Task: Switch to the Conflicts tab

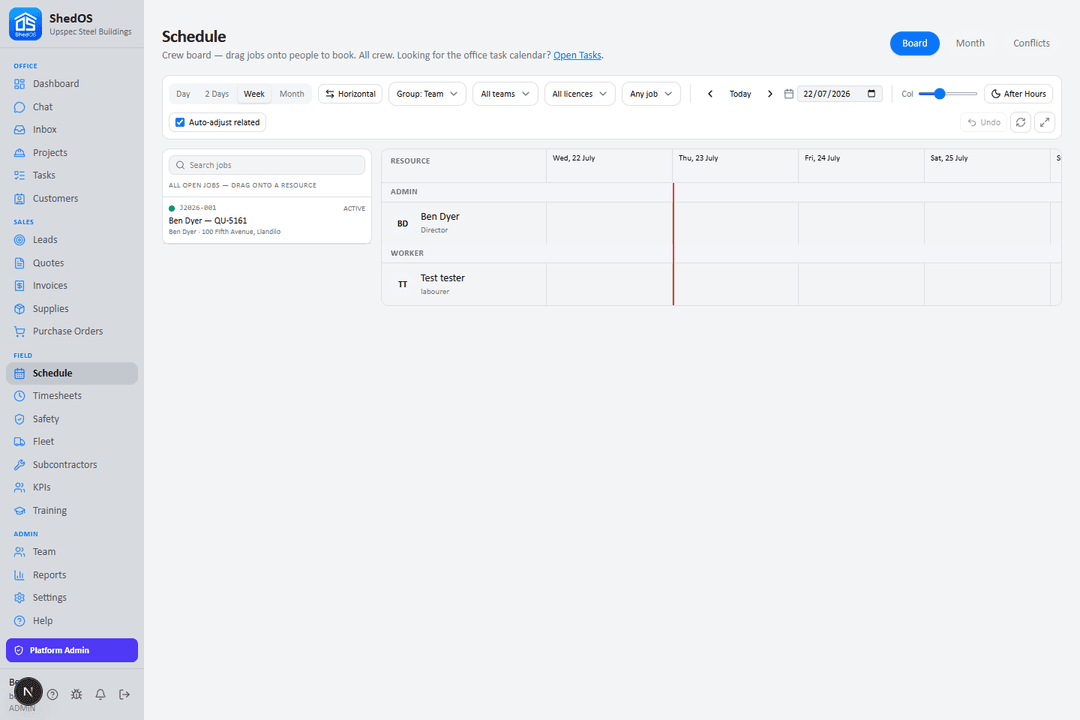Action: (1031, 43)
